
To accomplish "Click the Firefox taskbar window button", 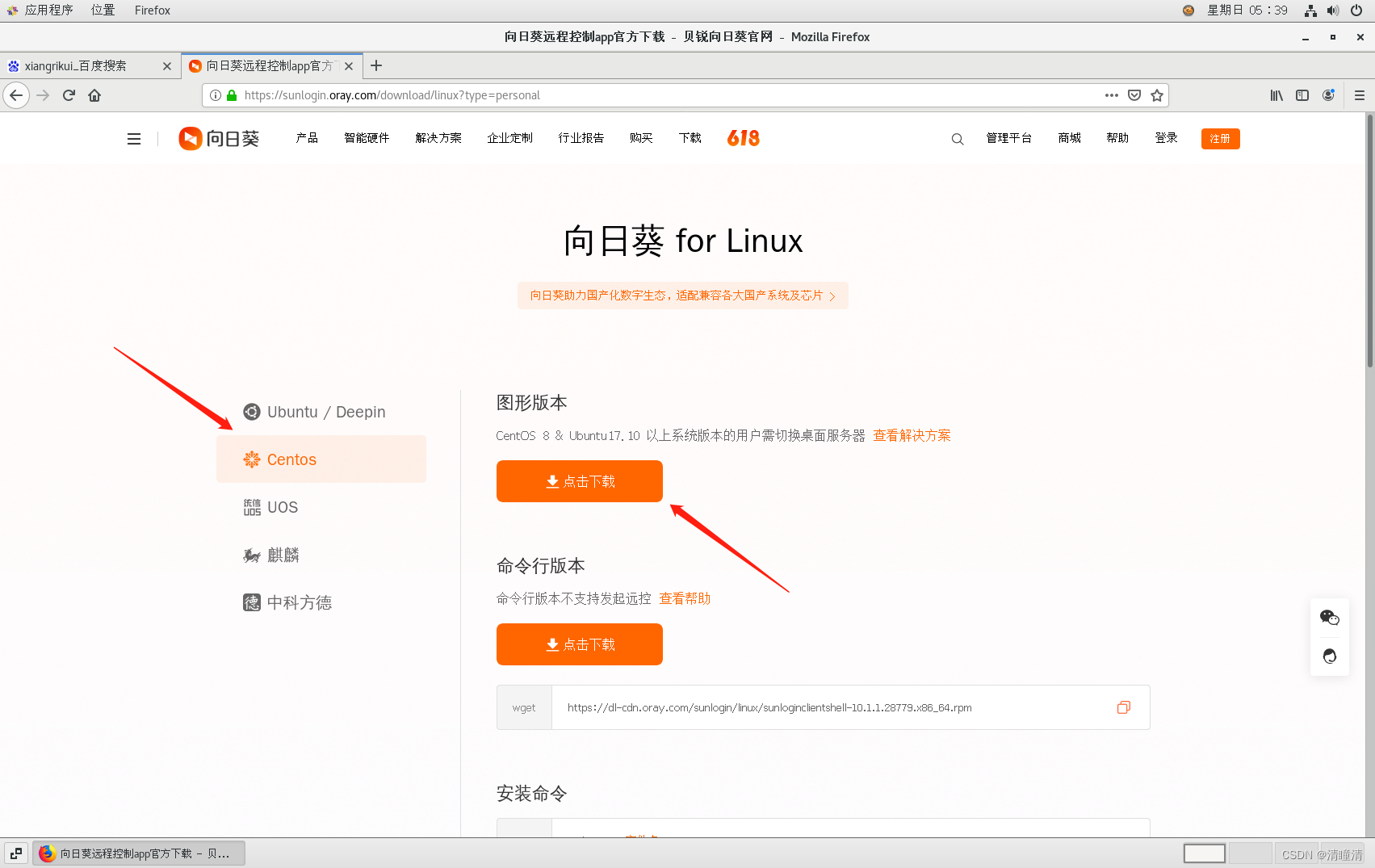I will [139, 853].
